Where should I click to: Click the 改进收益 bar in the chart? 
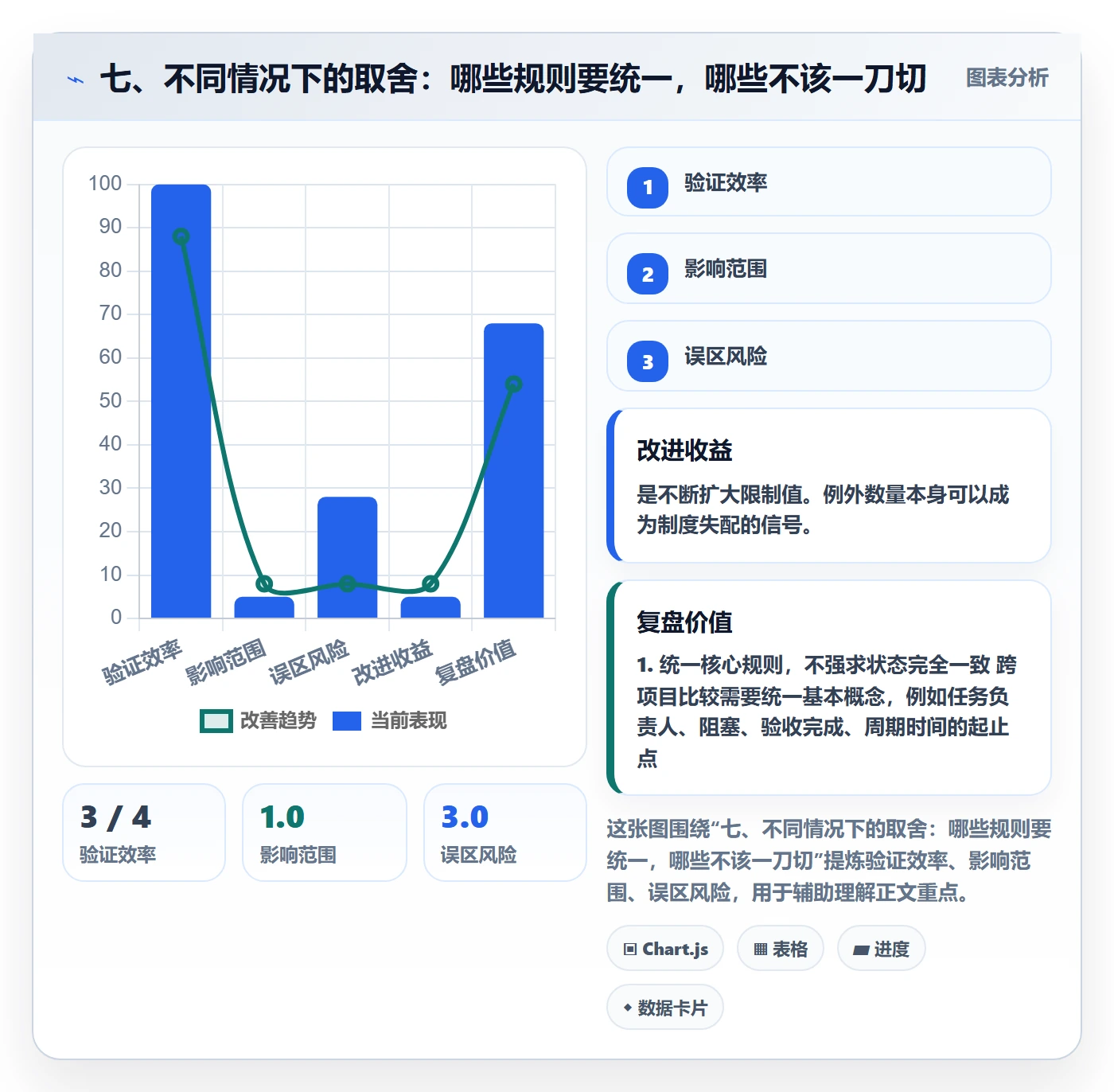[430, 607]
